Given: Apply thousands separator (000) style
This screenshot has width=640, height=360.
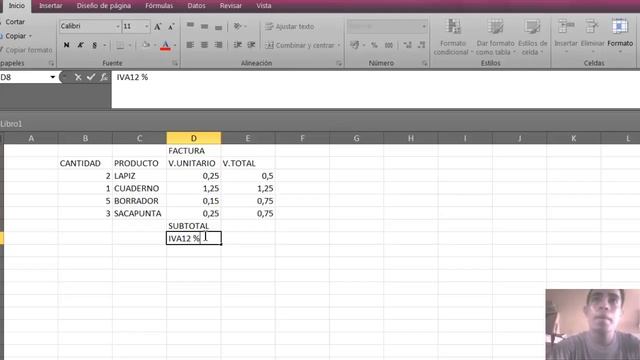Looking at the screenshot, I should pyautogui.click(x=389, y=45).
